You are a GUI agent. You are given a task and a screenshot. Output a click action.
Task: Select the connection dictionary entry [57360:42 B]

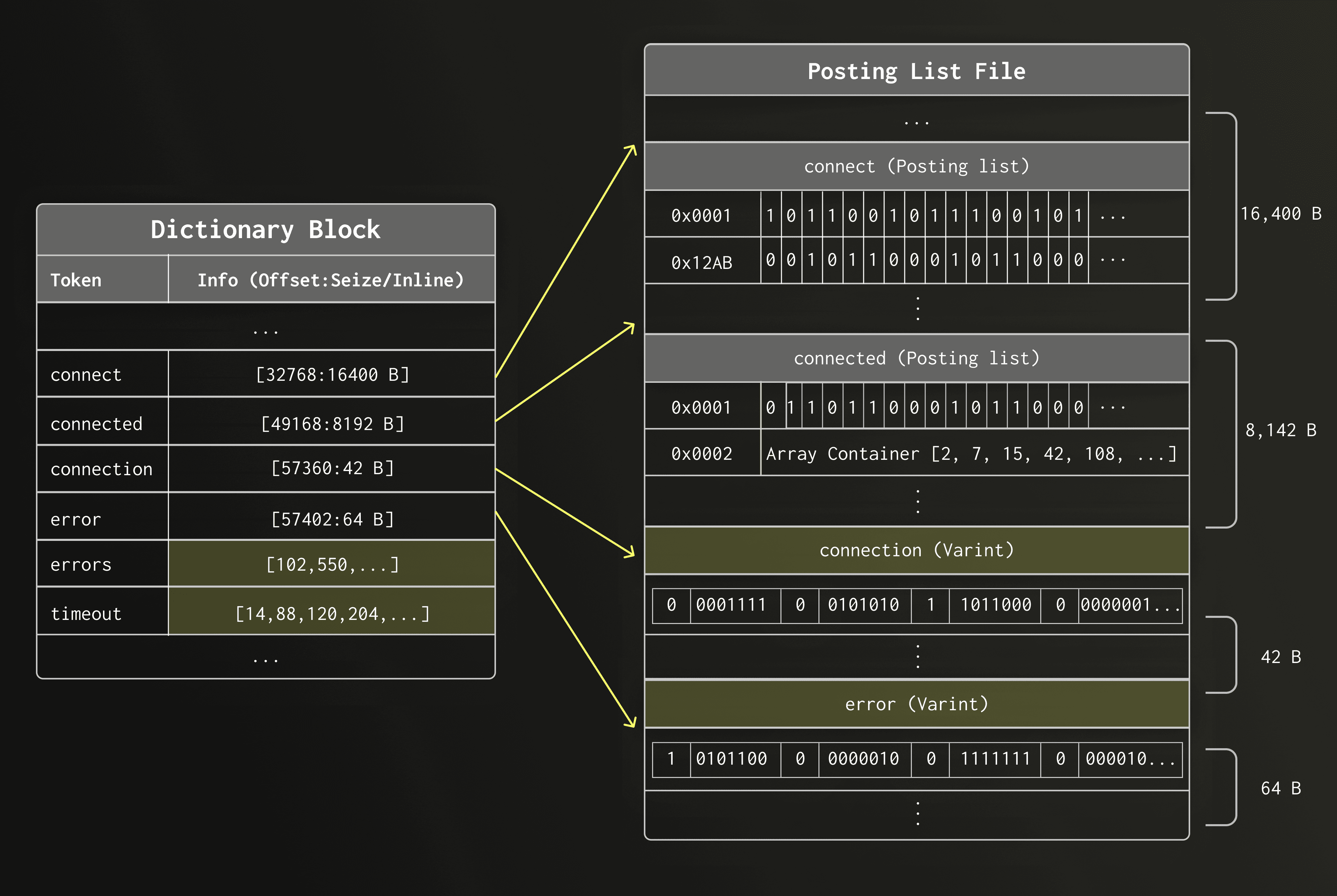coord(332,469)
